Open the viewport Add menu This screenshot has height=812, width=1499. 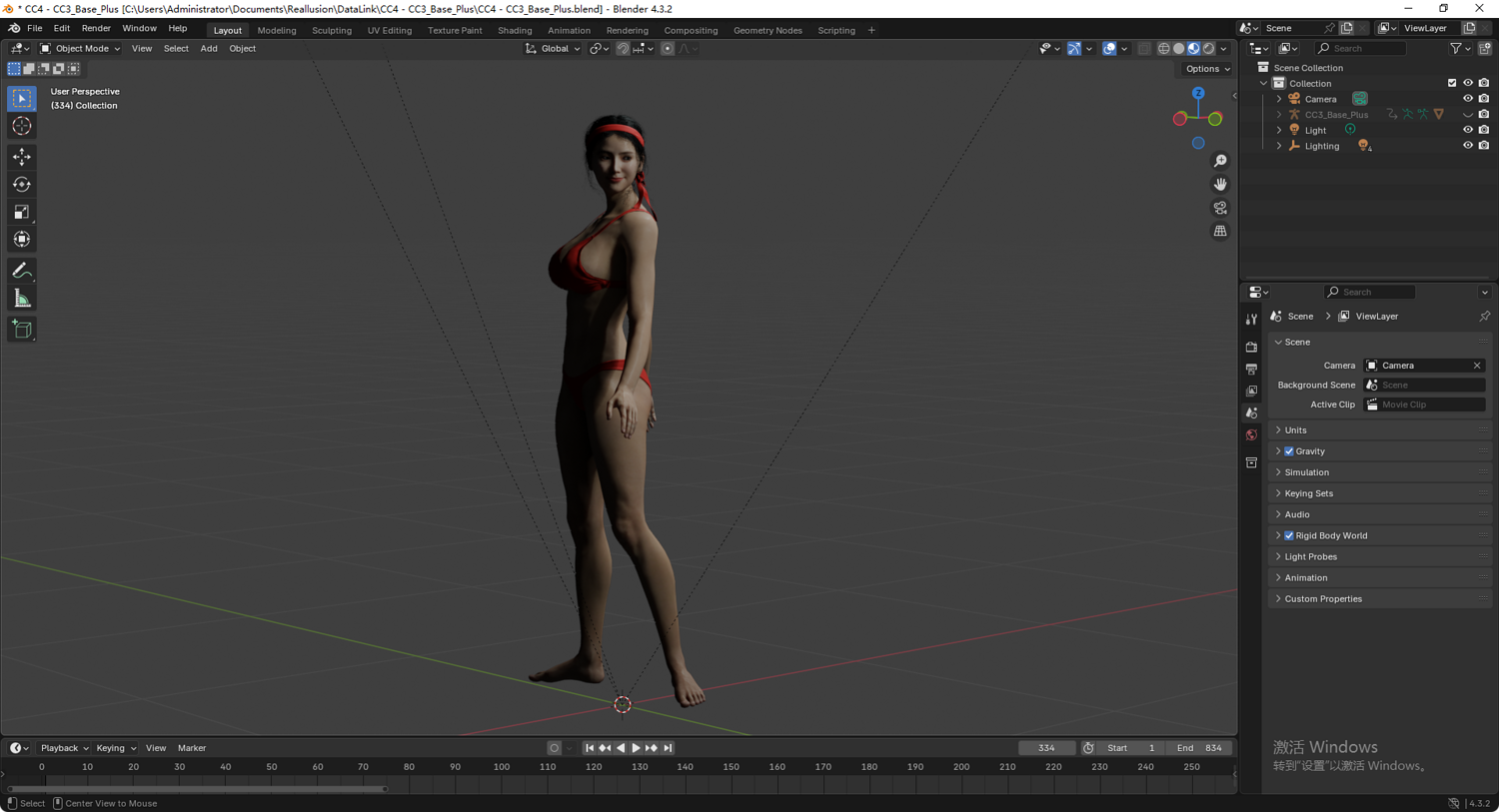coord(209,48)
